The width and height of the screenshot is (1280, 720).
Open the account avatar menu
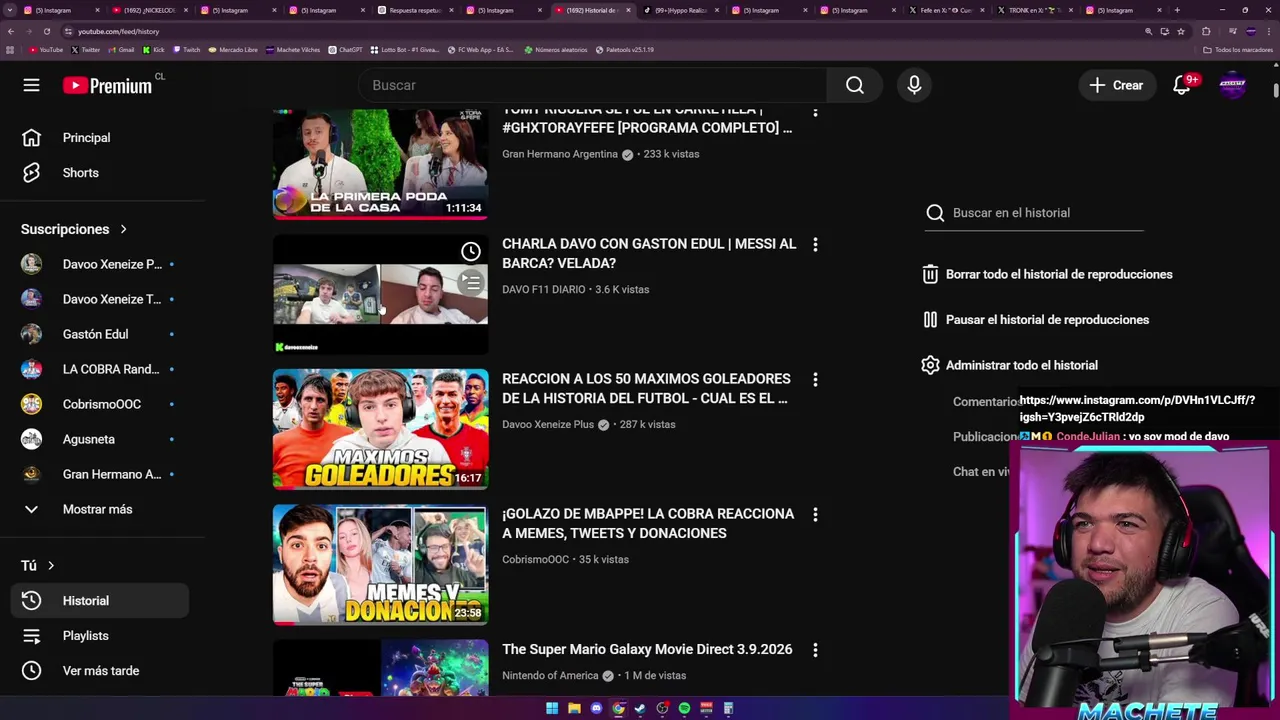click(x=1232, y=85)
